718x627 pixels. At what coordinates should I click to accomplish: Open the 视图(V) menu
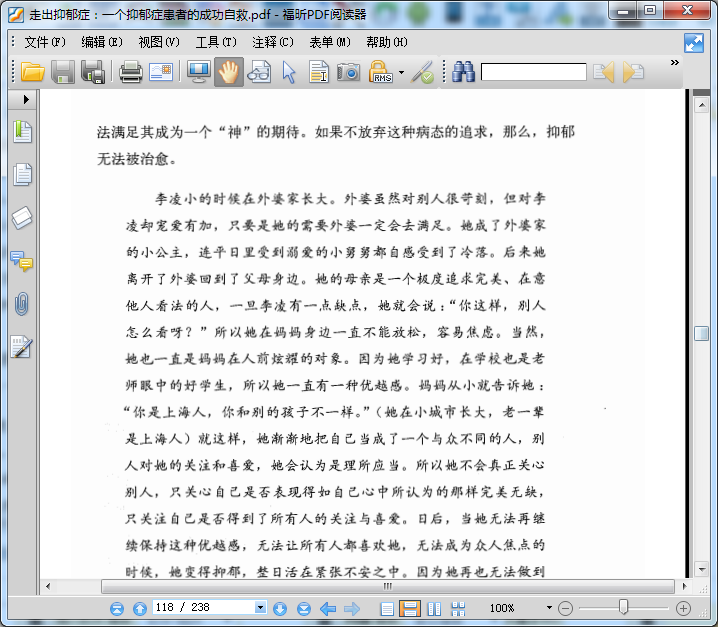pyautogui.click(x=159, y=42)
